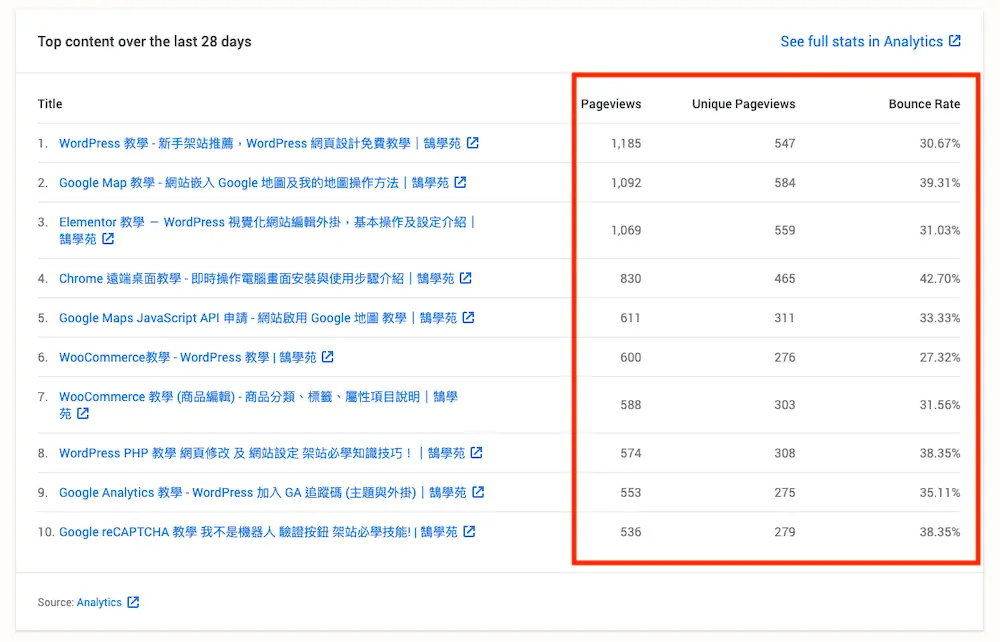Select unique pageviews value "465"

(x=785, y=279)
